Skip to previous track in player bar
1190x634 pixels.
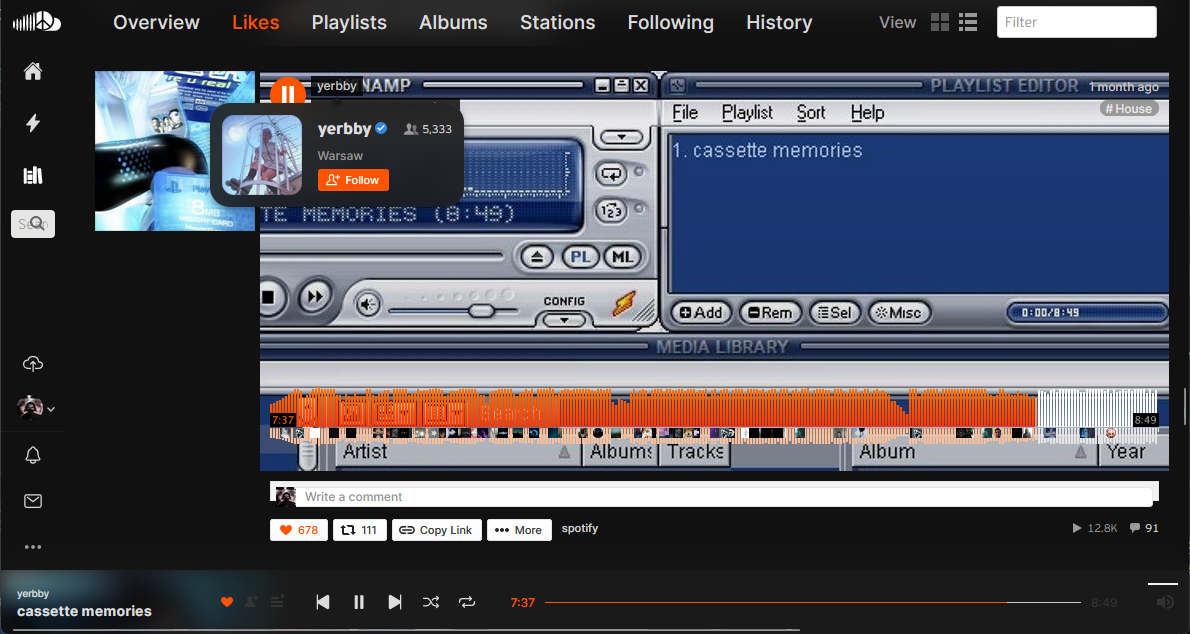pyautogui.click(x=323, y=602)
